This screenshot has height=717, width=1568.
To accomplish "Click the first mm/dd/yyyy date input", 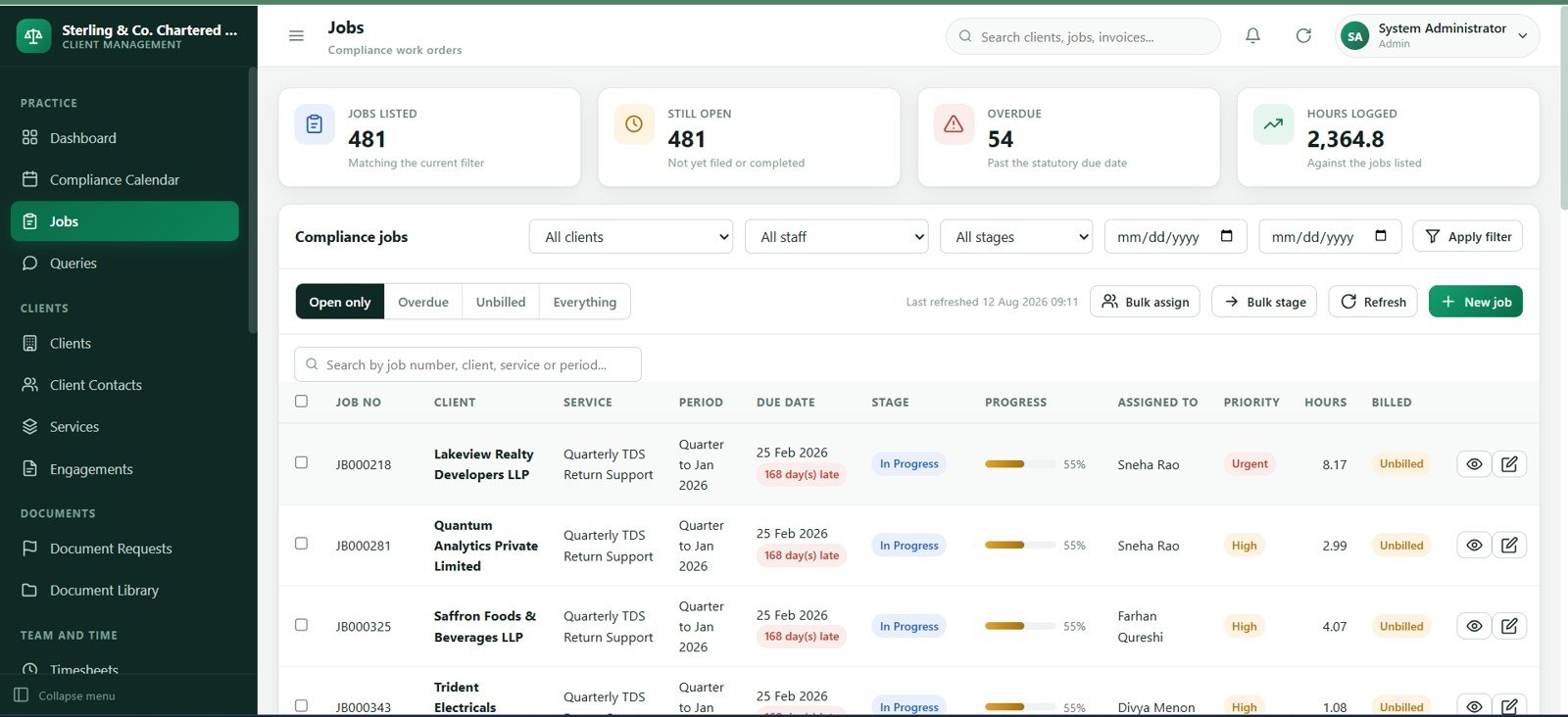I will [1175, 236].
